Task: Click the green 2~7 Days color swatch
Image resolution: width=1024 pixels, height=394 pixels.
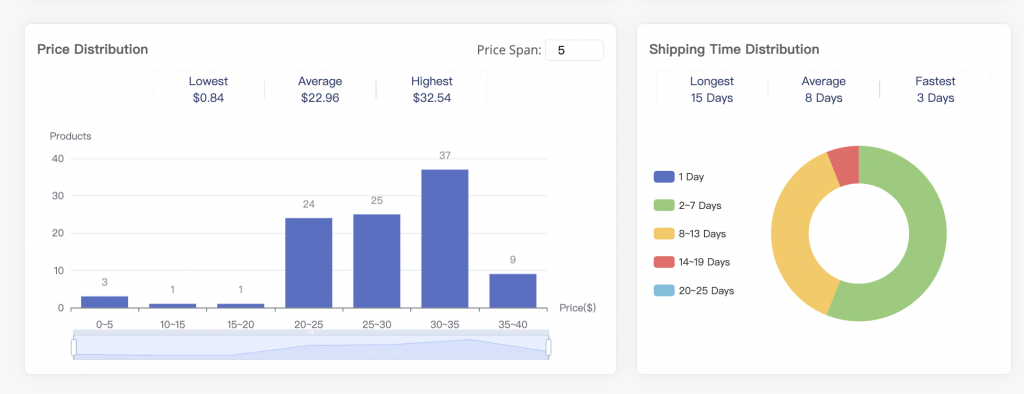Action: point(664,205)
